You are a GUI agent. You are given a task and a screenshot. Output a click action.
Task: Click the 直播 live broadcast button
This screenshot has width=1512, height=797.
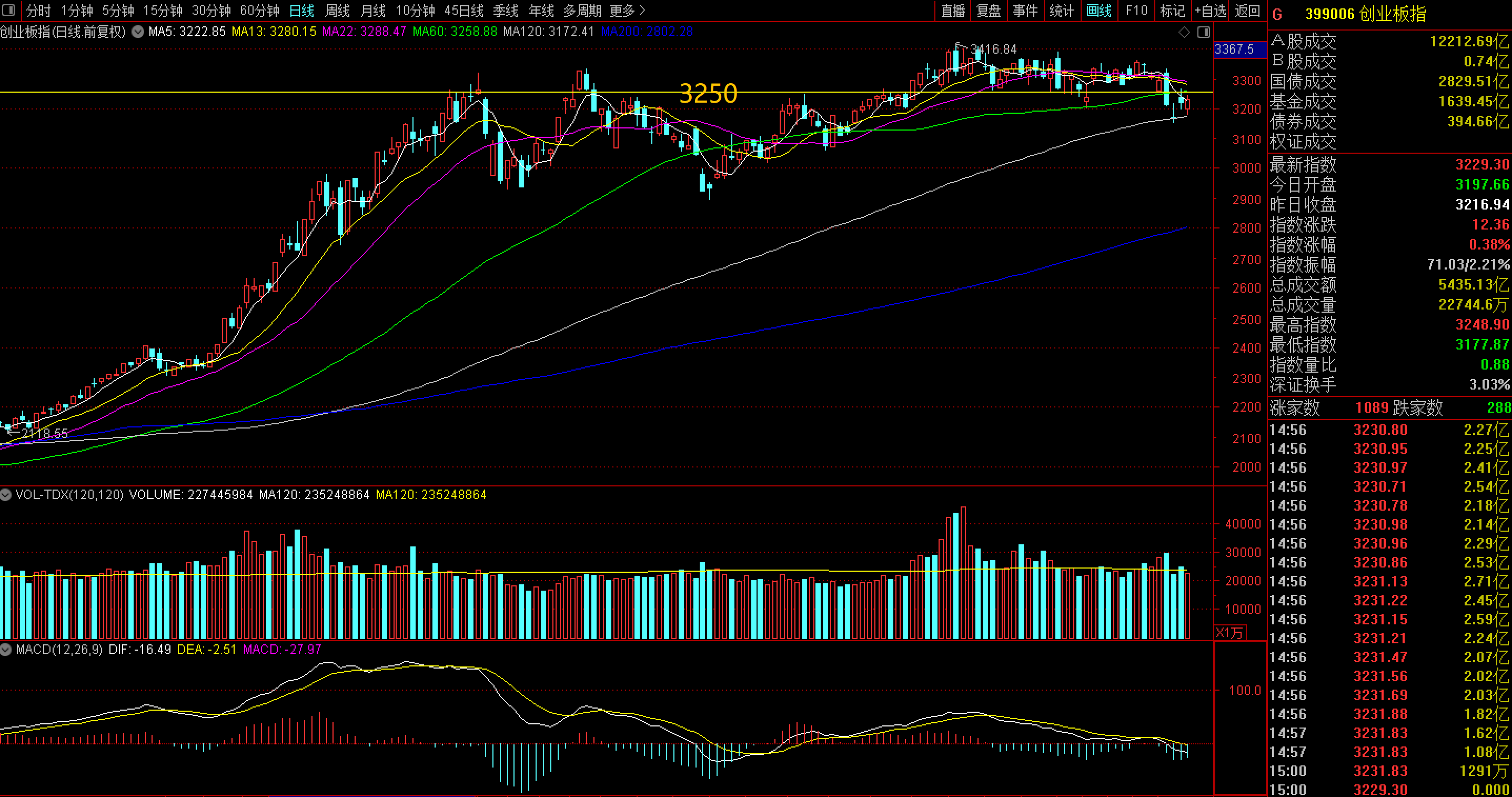(953, 11)
